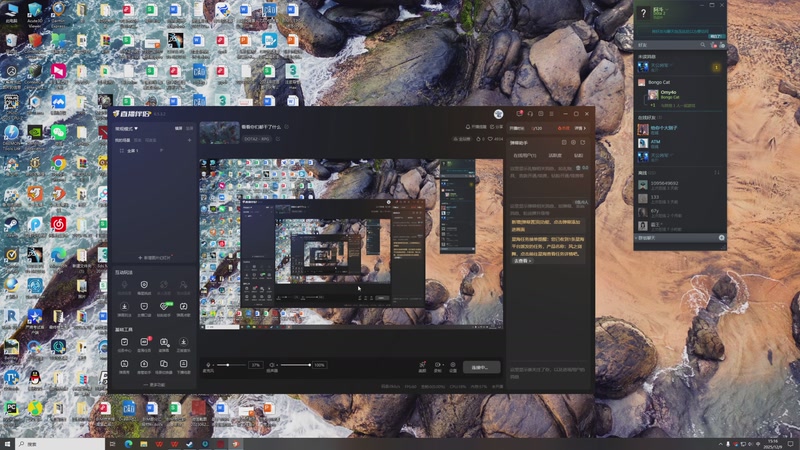Viewport: 800px width, 450px height.
Task: Switch to 竖屏 portrait layout tab
Action: 189,129
